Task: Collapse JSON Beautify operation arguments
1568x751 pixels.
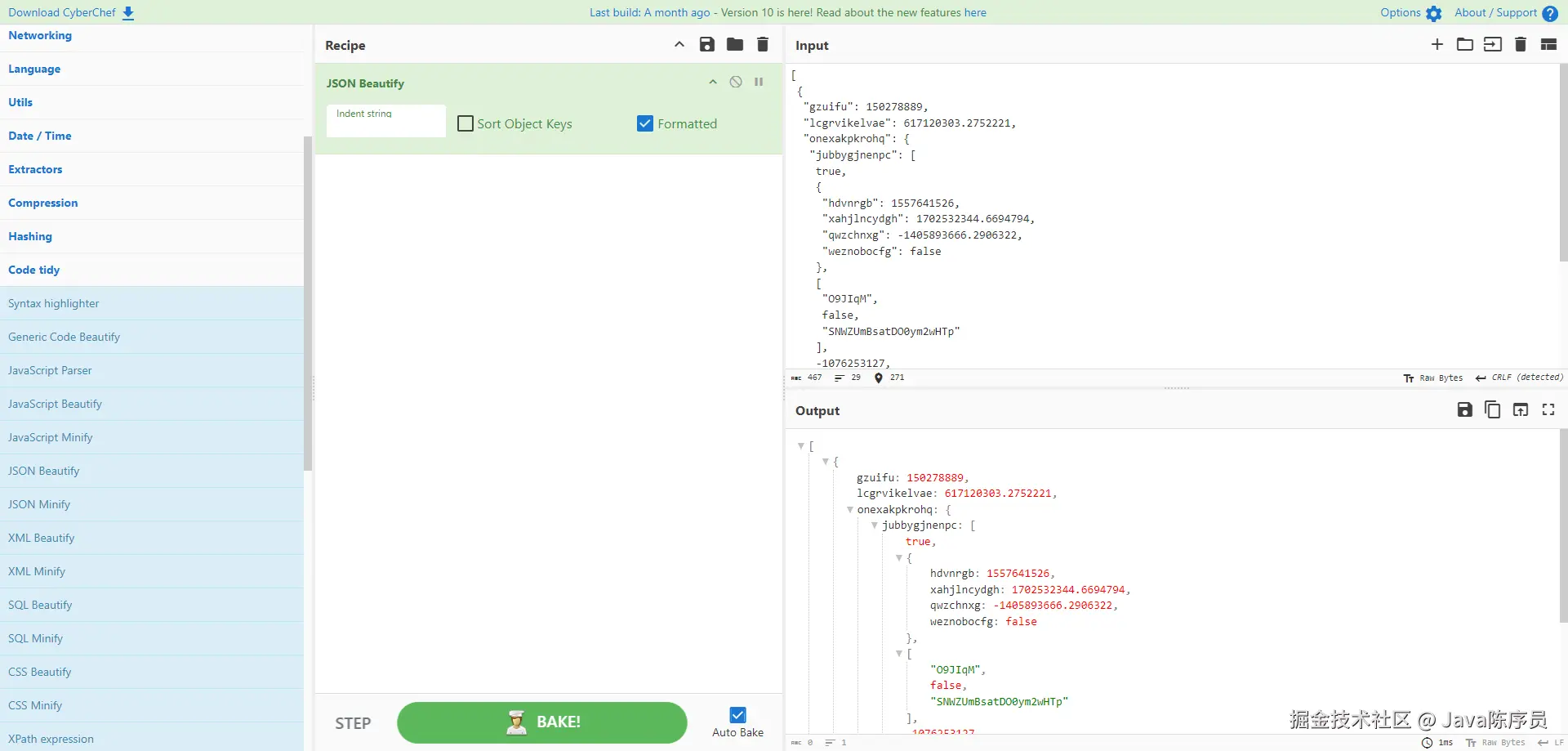Action: [713, 82]
